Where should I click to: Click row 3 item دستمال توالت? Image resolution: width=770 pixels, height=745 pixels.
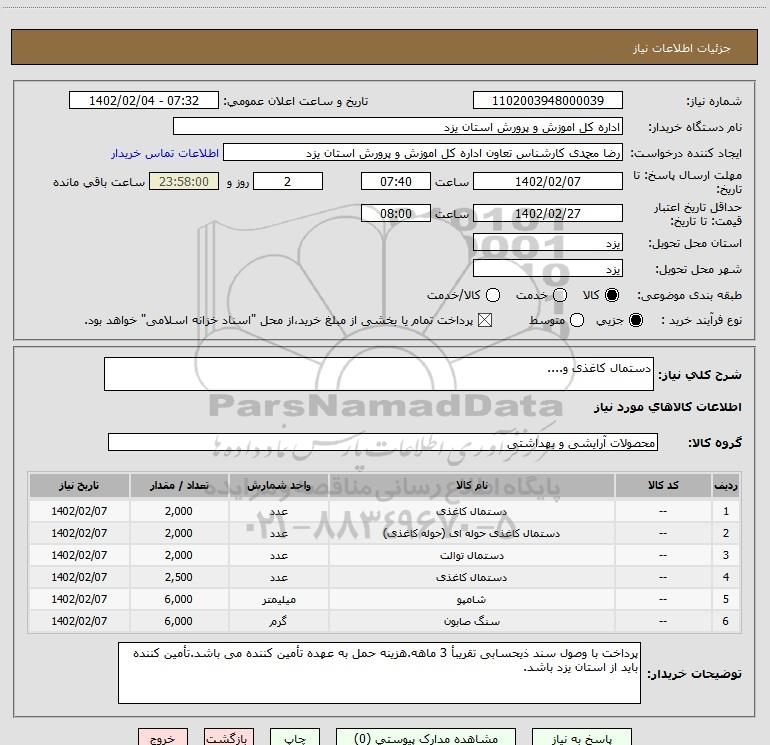(471, 555)
